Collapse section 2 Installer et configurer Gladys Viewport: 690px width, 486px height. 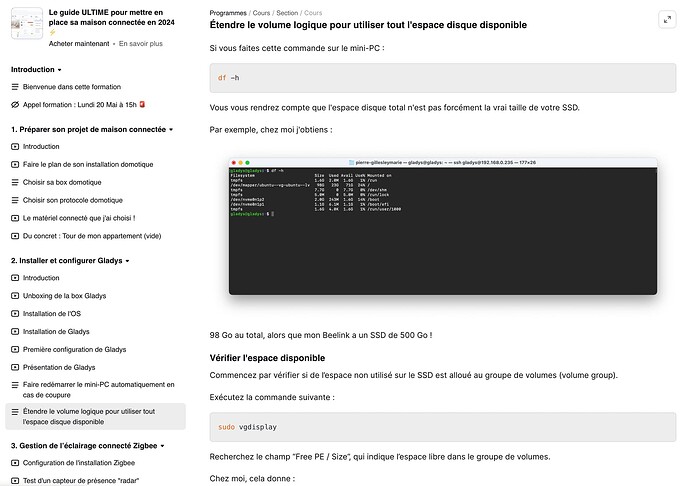coord(70,261)
